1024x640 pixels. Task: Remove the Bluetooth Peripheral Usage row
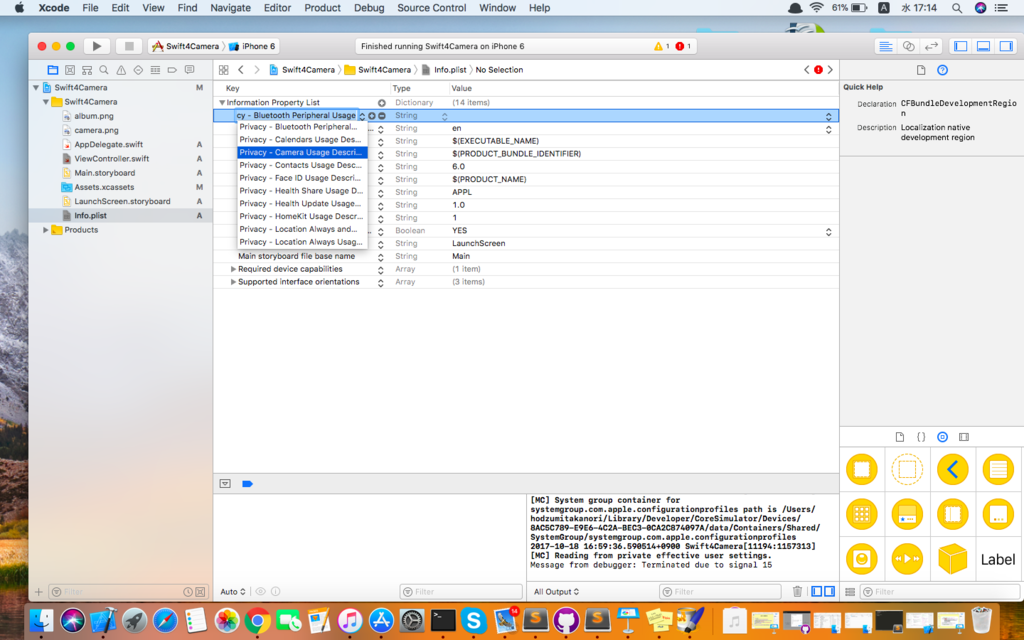(x=381, y=116)
